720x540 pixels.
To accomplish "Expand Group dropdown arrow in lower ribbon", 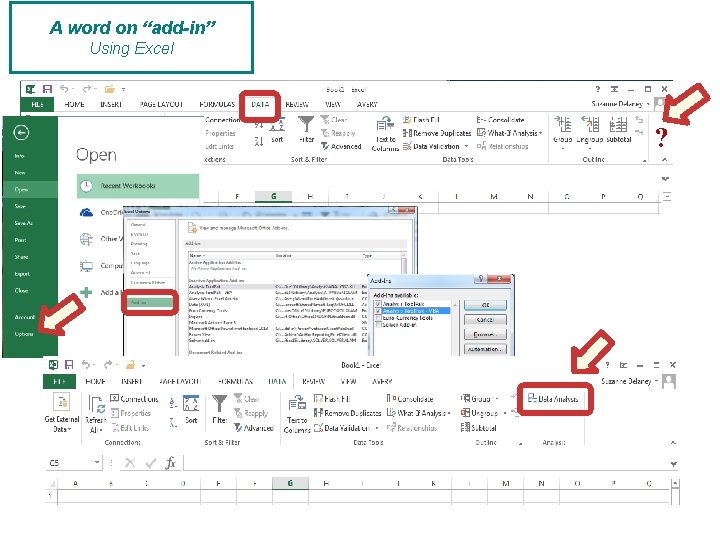I will coord(498,399).
